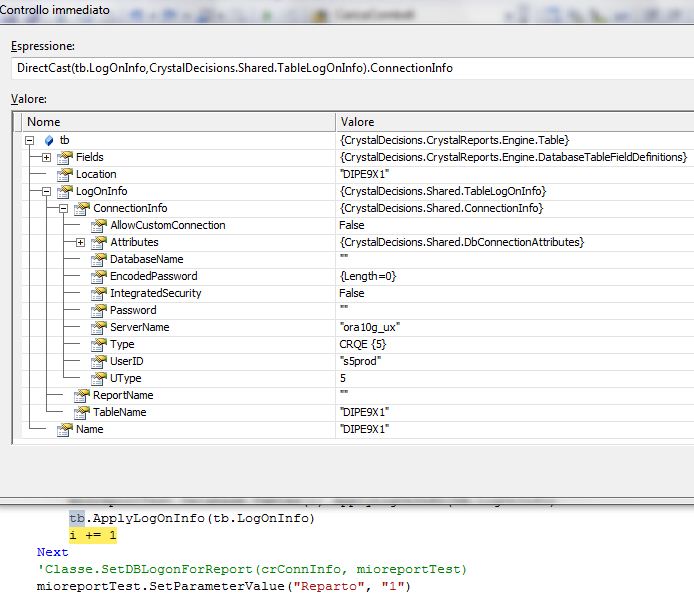This screenshot has width=694, height=596.
Task: Select the DatabaseName row
Action: click(358, 259)
